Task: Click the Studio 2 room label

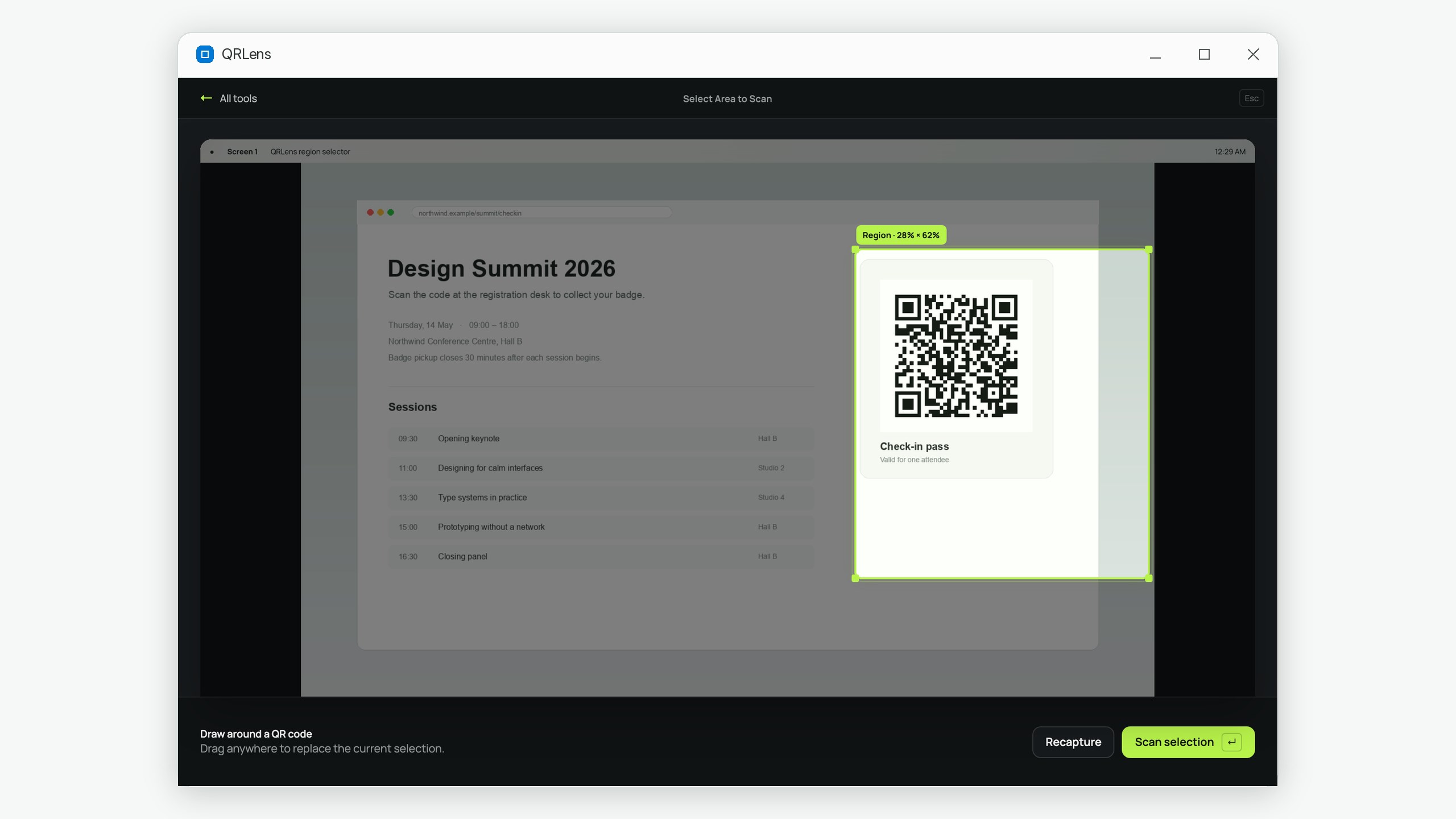Action: 771,468
